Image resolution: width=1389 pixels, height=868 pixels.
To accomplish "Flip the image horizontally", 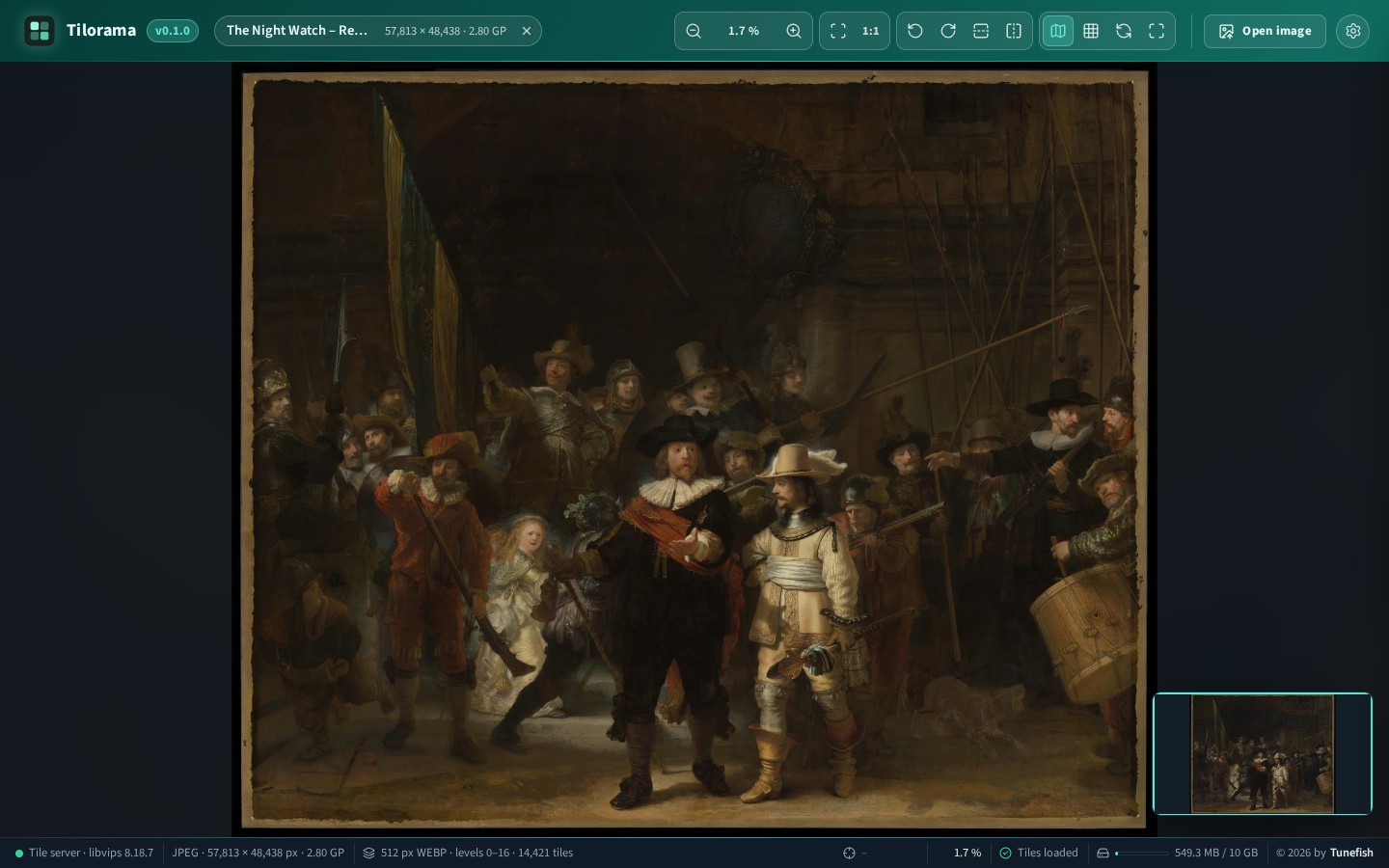I will pos(1014,31).
